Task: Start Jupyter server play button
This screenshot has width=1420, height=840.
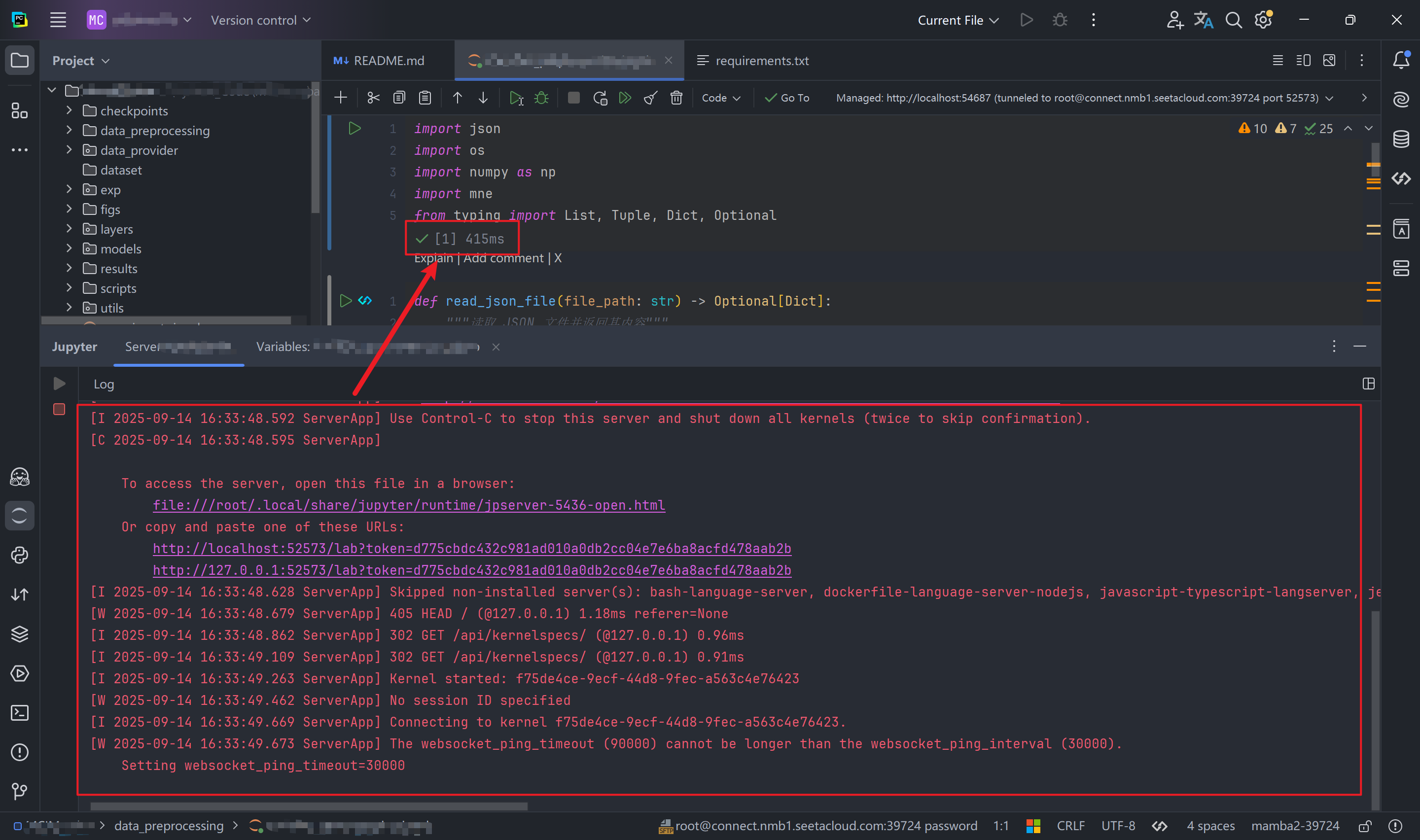Action: [59, 384]
